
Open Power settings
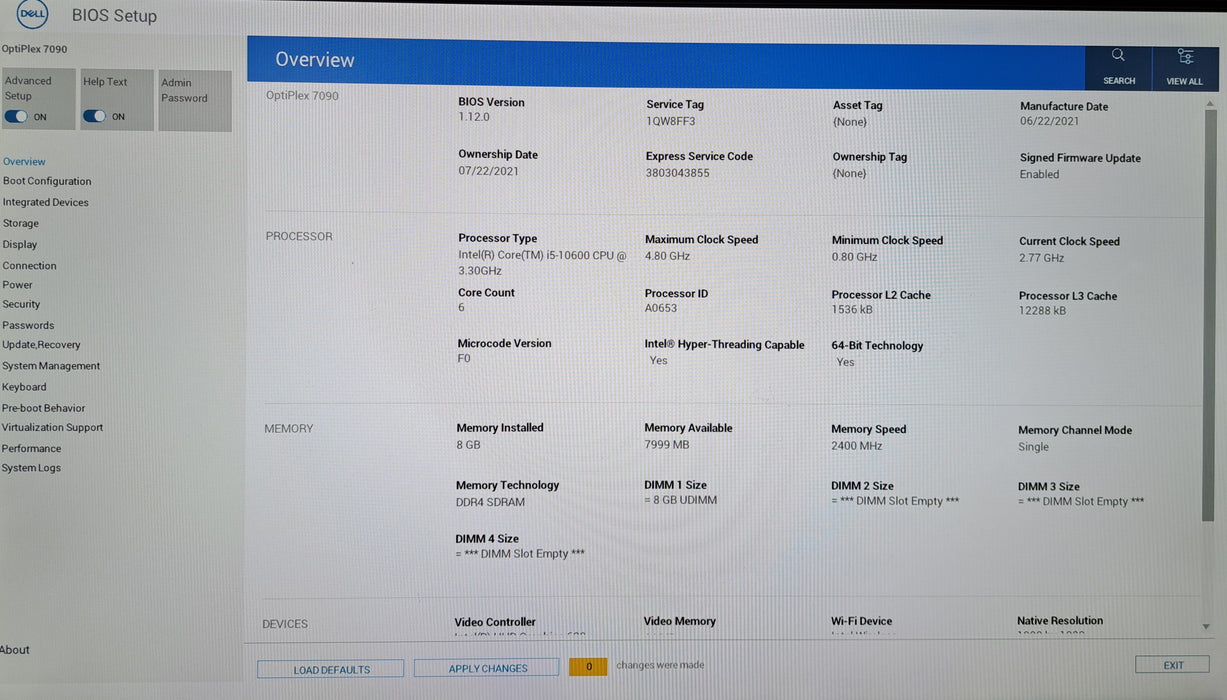point(17,285)
